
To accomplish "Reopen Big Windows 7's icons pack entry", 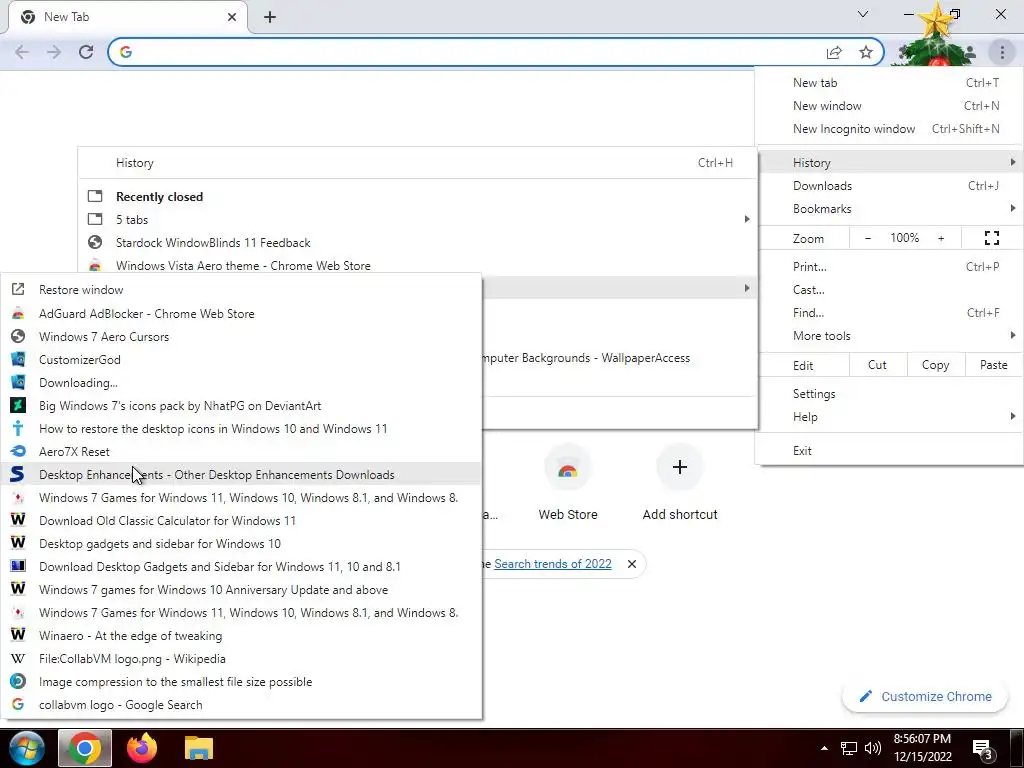I will pyautogui.click(x=241, y=406).
